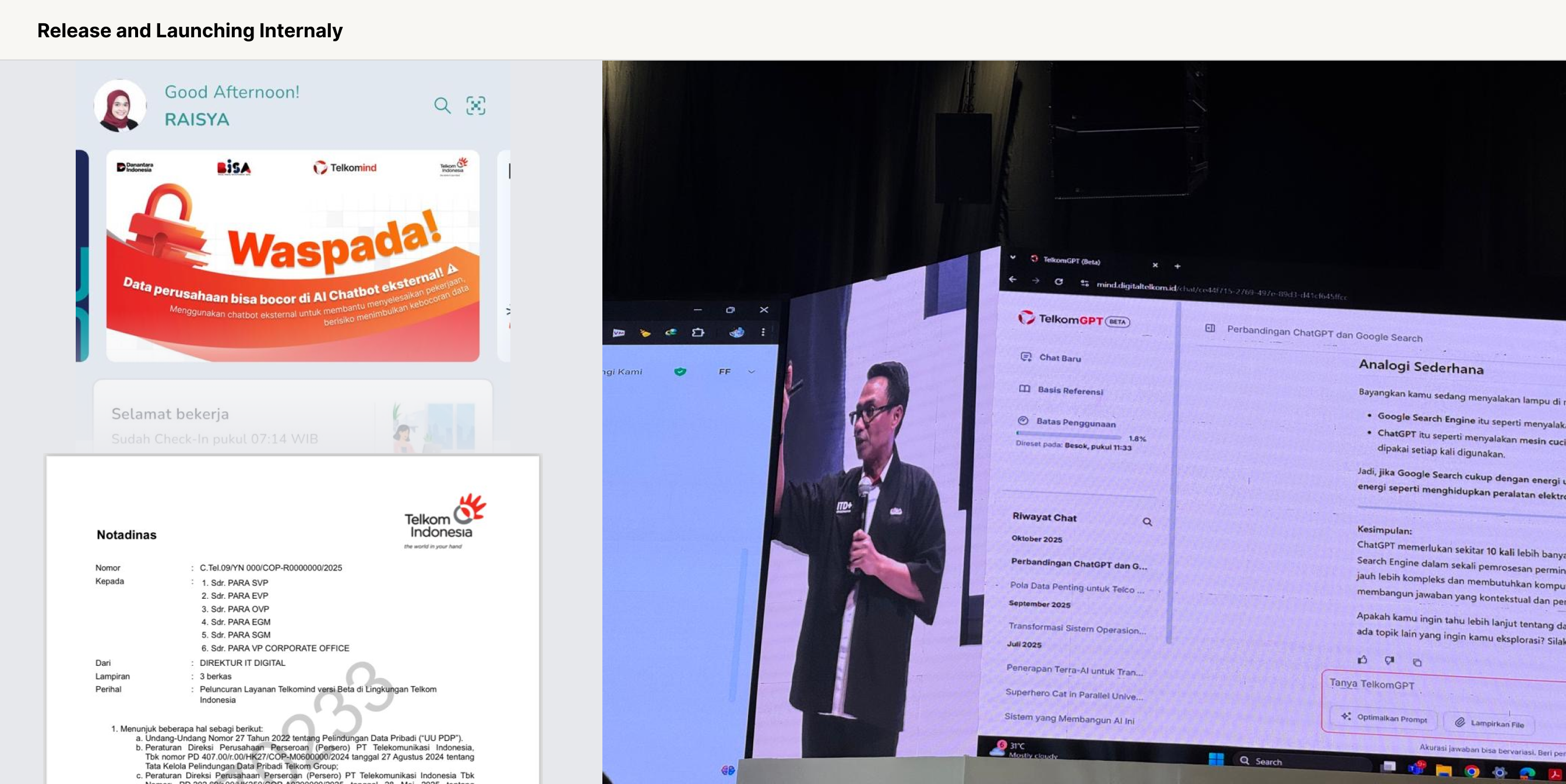The height and width of the screenshot is (784, 1566).
Task: Open the three-dot browser menu
Action: coord(763,333)
